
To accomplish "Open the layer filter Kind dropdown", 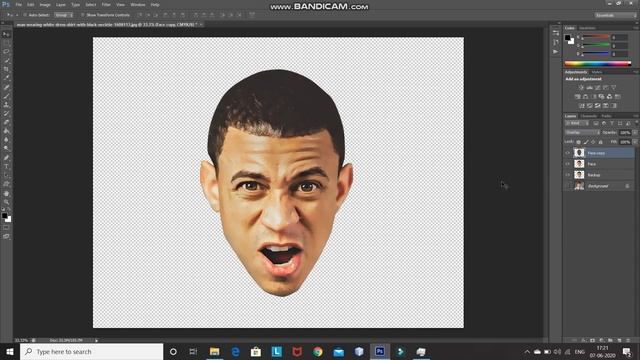I will (577, 123).
